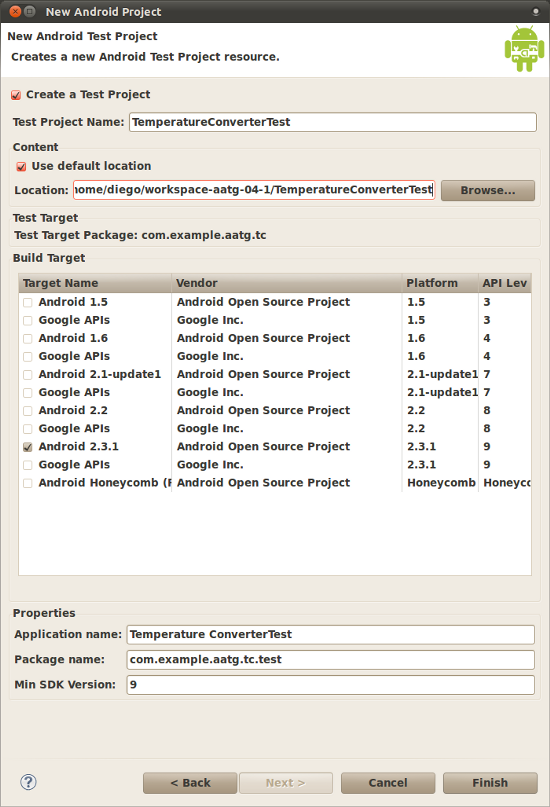550x807 pixels.
Task: Click the 'Android Open Source Project' vendor in Android 1.5 row
Action: pyautogui.click(x=263, y=302)
